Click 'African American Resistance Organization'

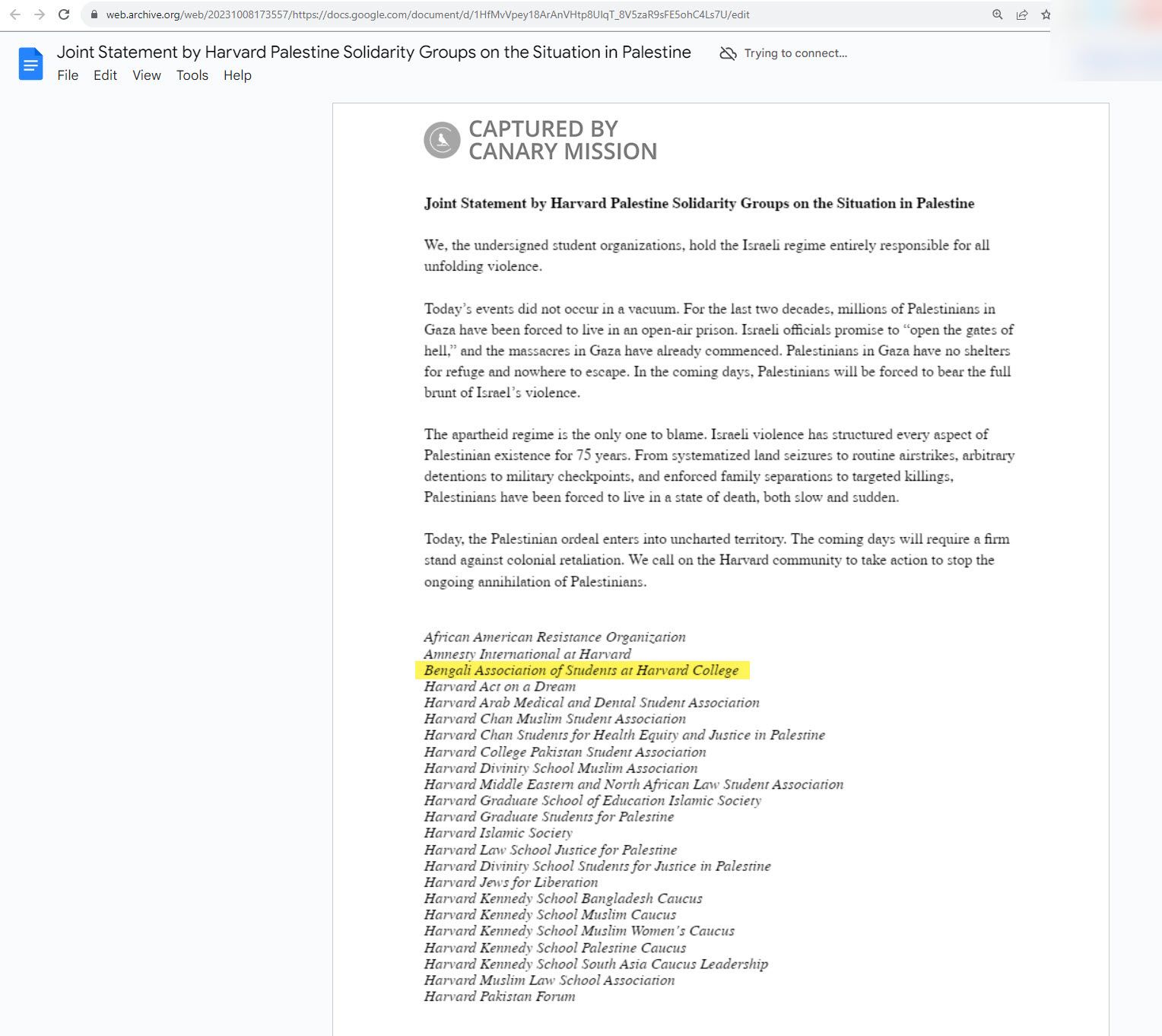(554, 637)
